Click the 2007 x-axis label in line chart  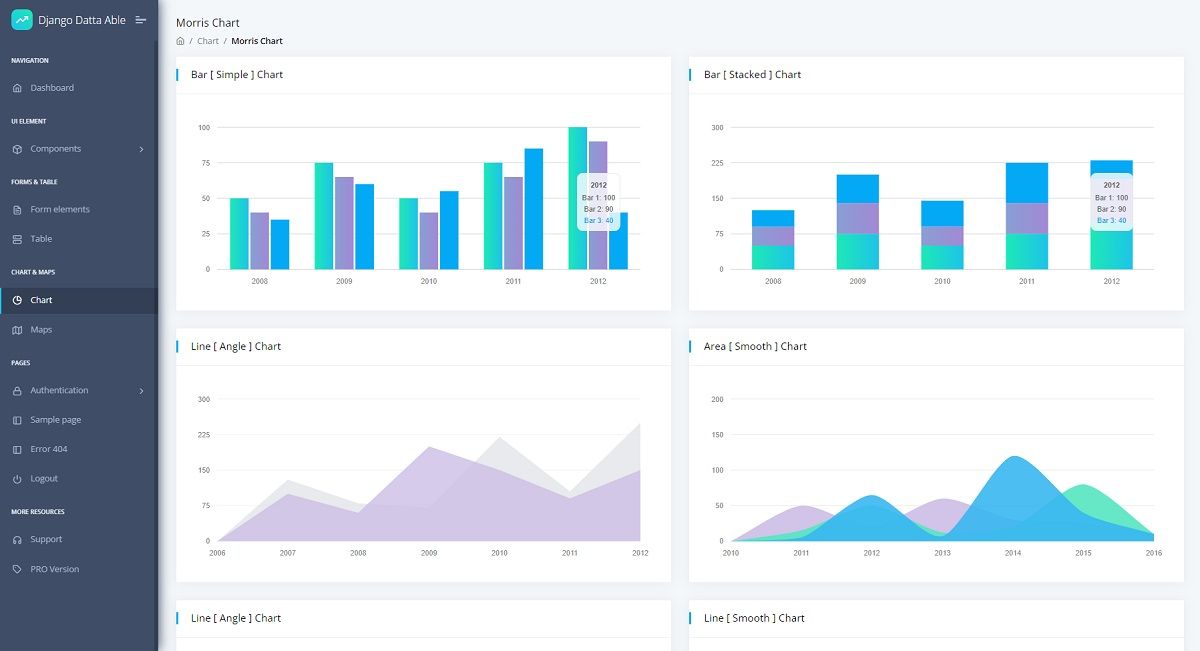pos(288,553)
